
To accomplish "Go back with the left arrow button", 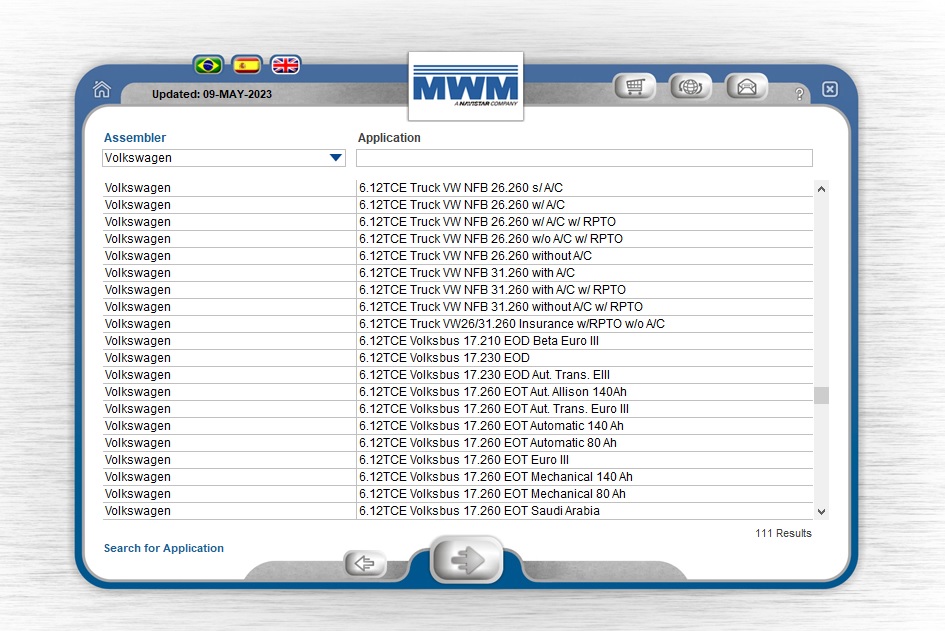I will (x=365, y=564).
